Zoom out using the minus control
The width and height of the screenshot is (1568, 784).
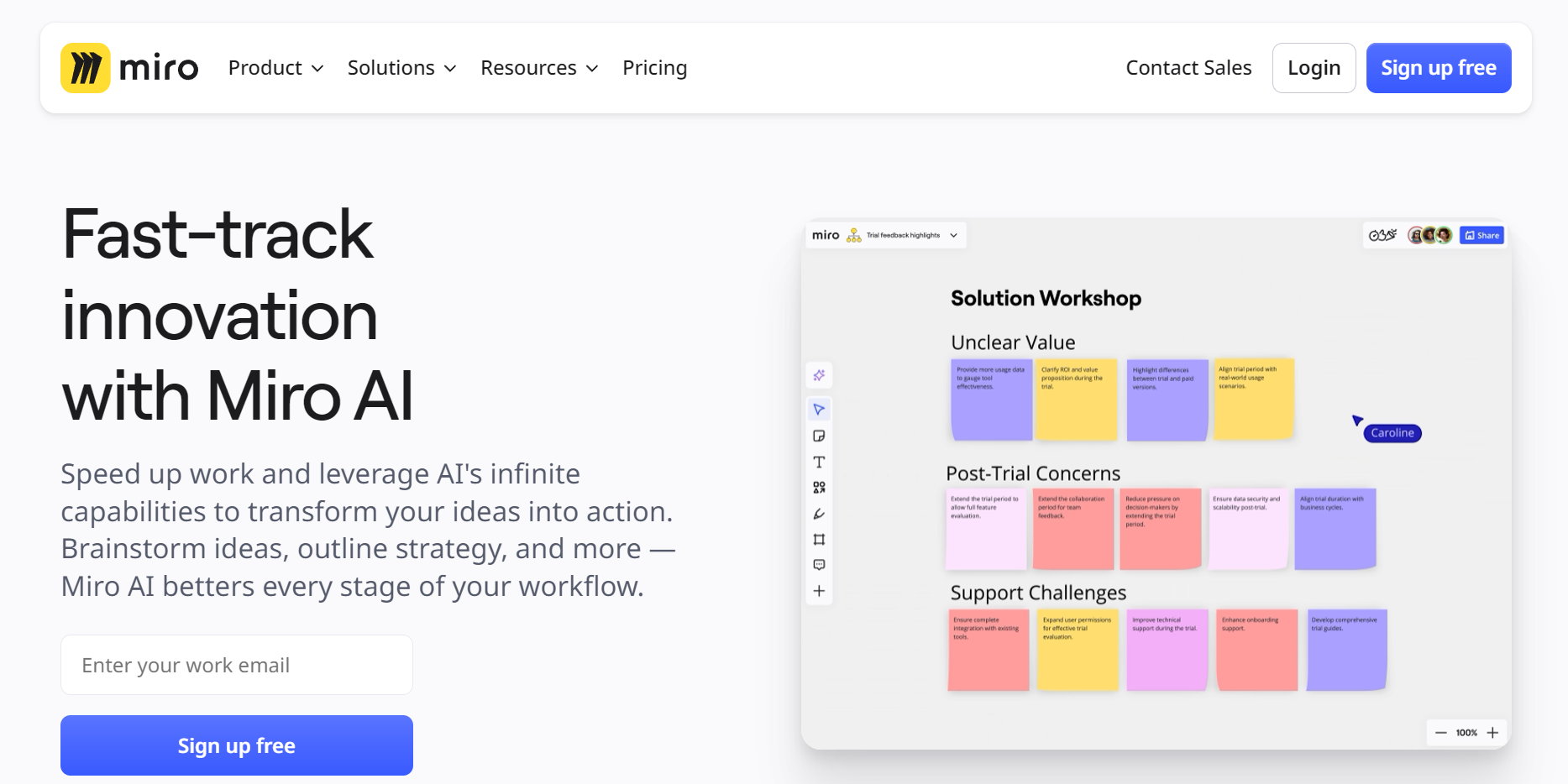pyautogui.click(x=1440, y=732)
